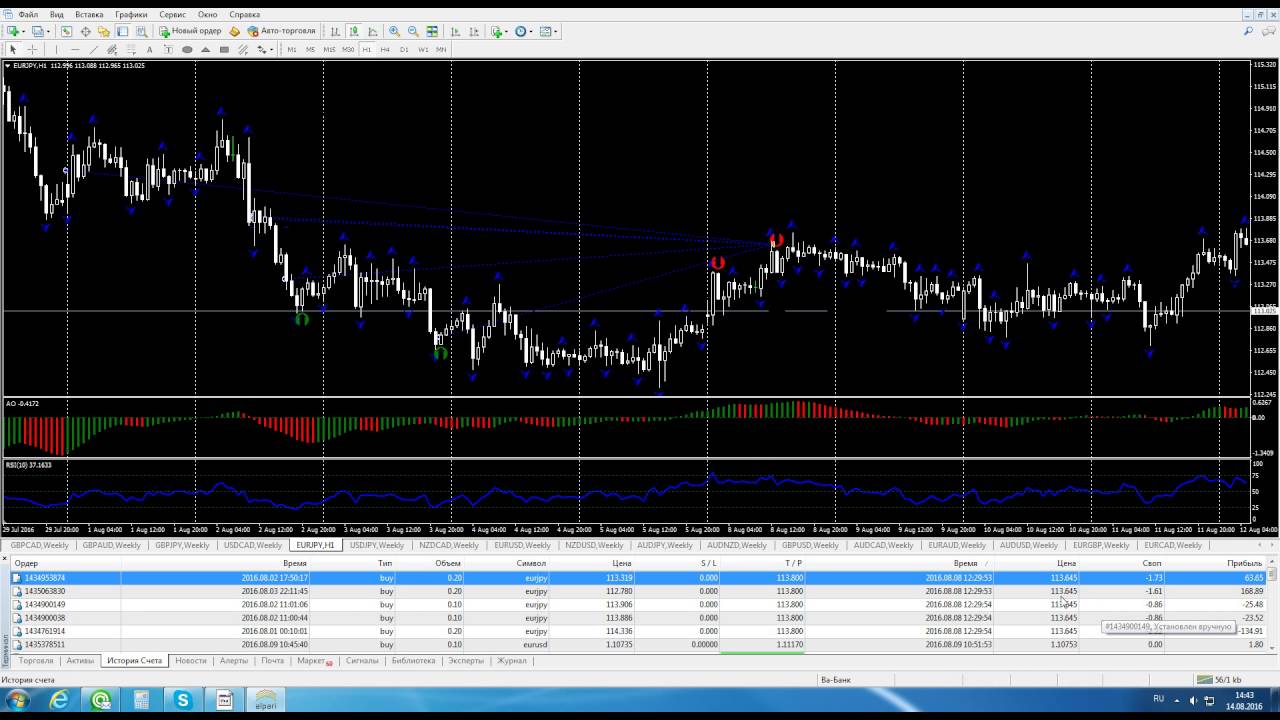
Task: Sort by the Символ column header
Action: point(531,563)
